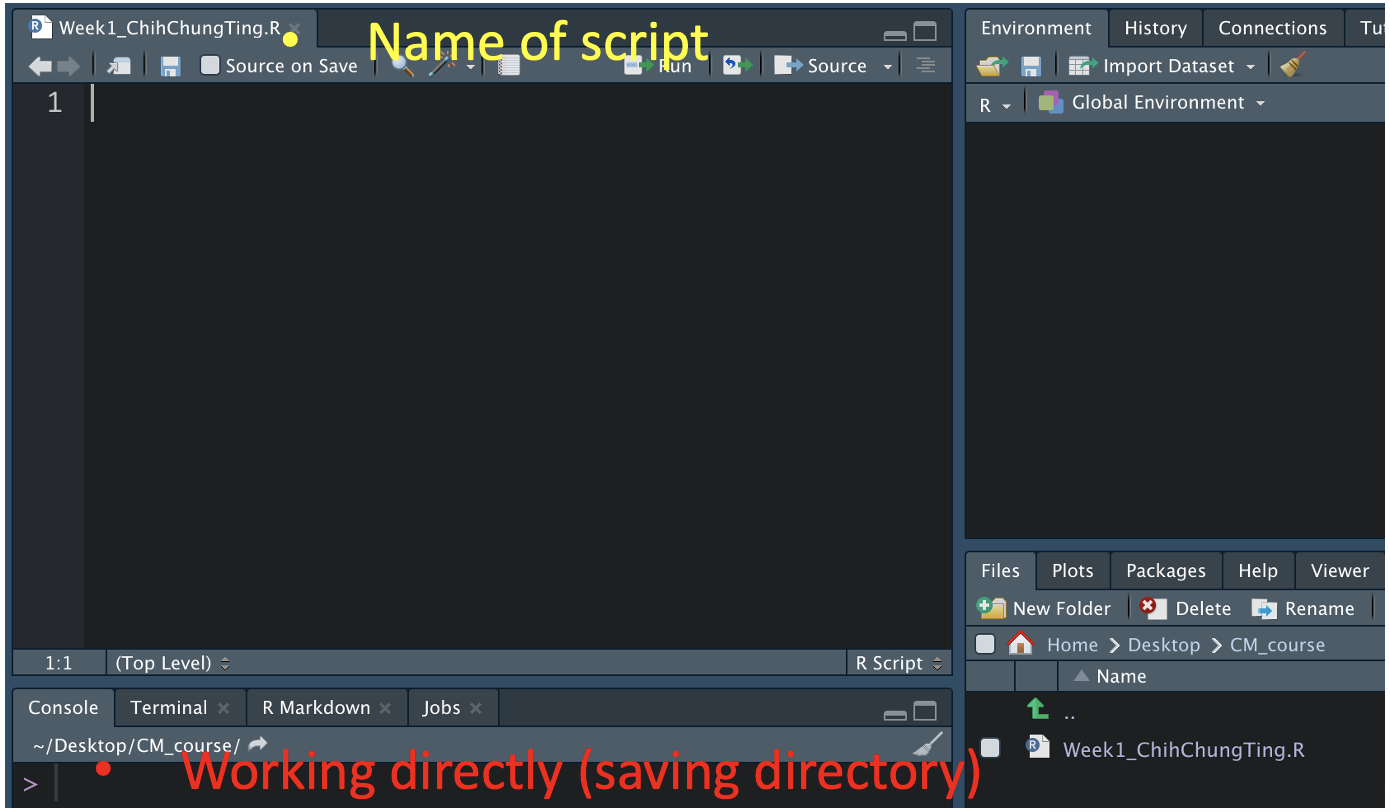Minimize the source editor pane
Screen dimensions: 1390x812
pos(896,35)
